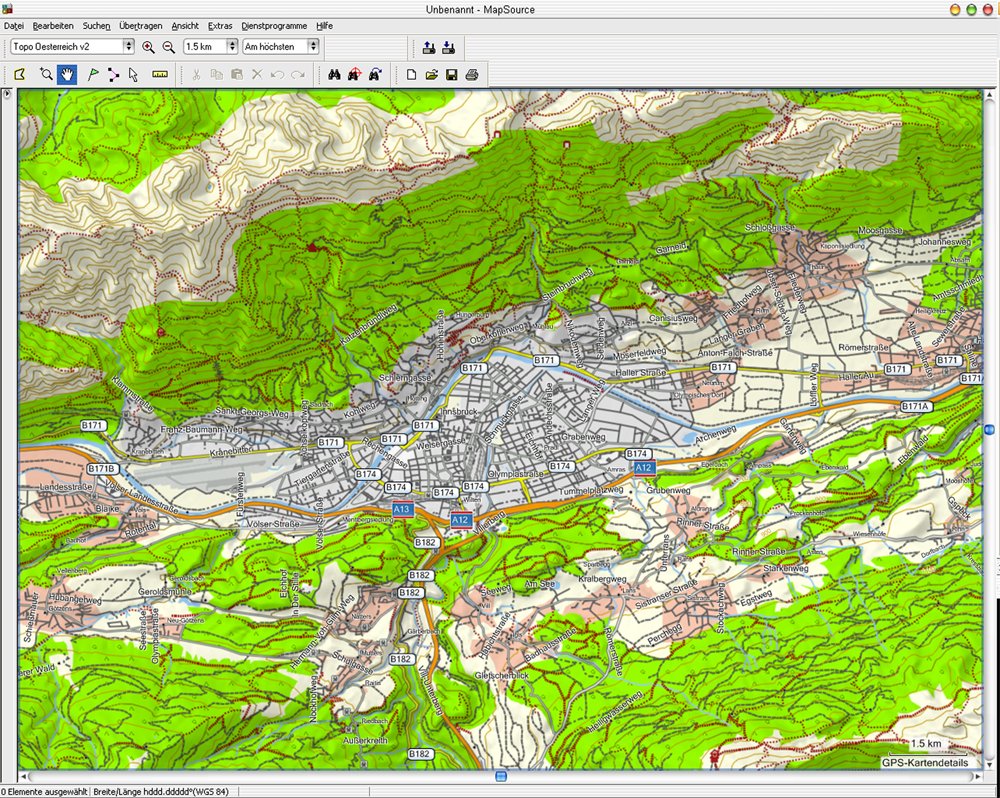
Task: Zoom out with minus magnifier
Action: coord(169,47)
